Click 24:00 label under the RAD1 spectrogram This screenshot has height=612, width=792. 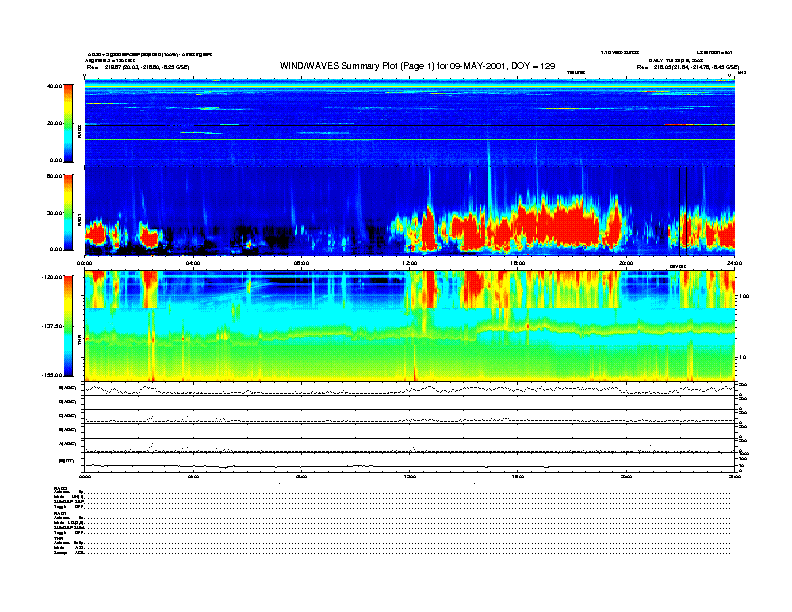tap(734, 263)
